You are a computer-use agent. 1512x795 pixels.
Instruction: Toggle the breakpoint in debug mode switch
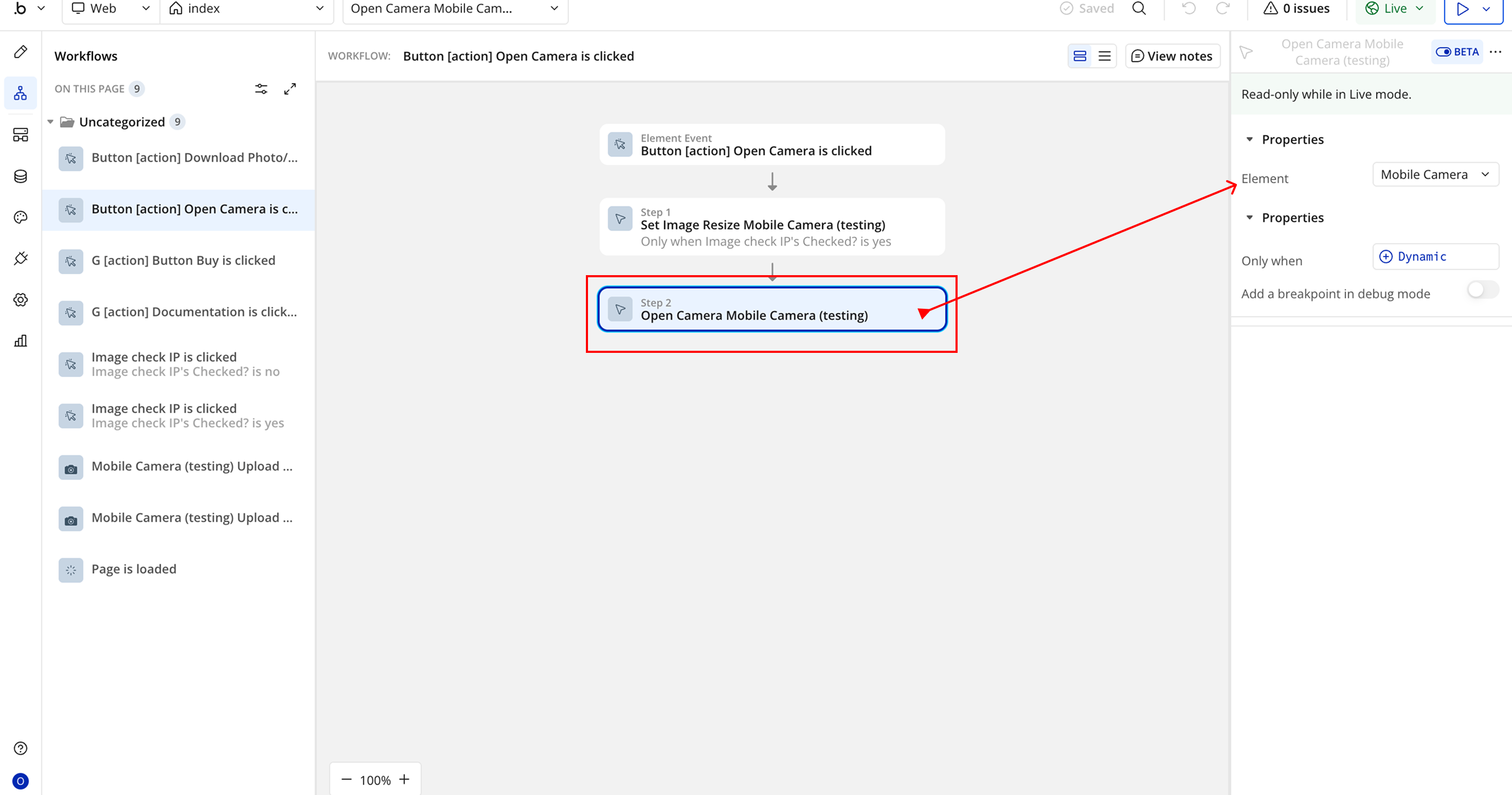click(1482, 290)
